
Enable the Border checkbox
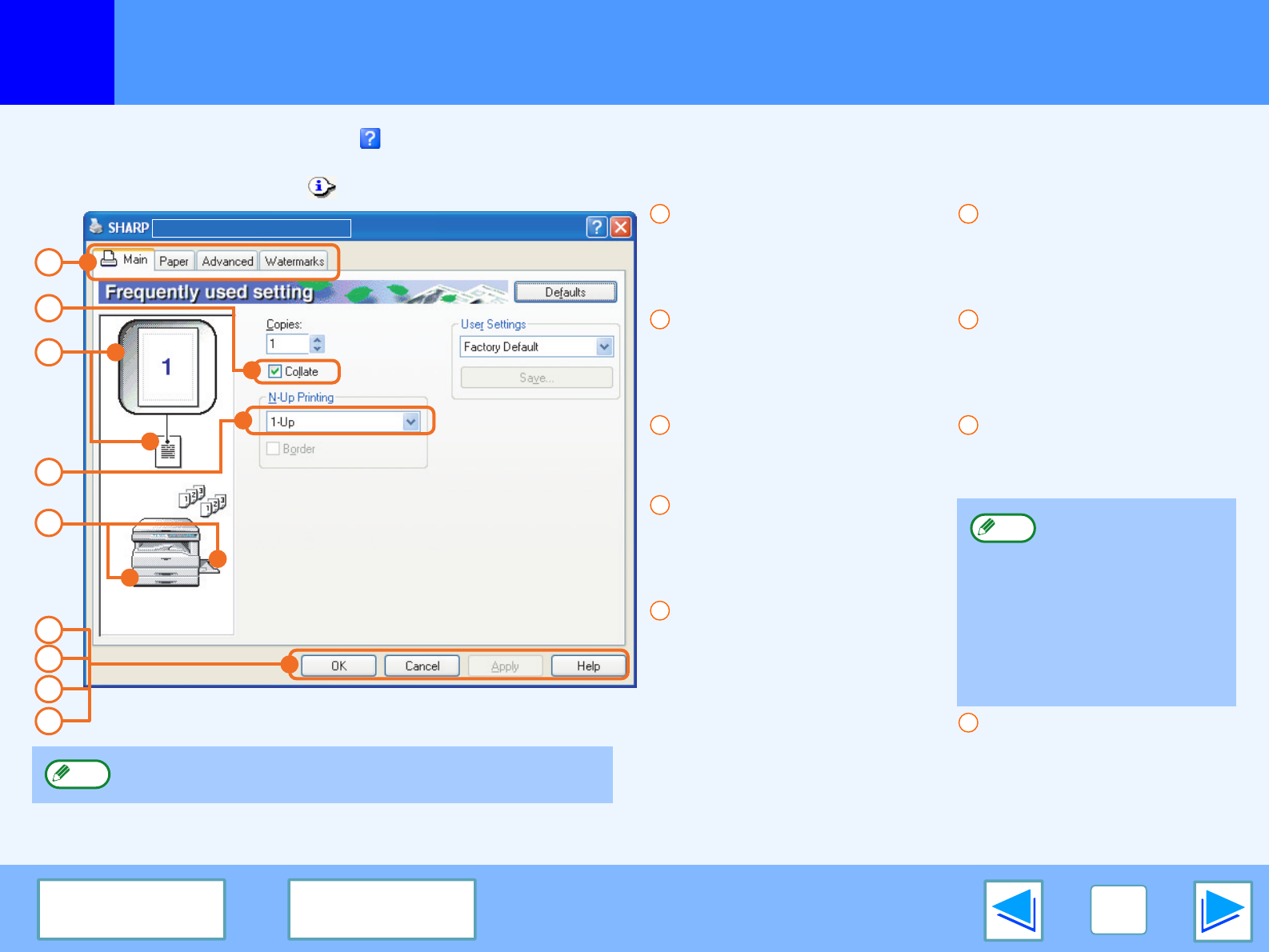tap(274, 449)
